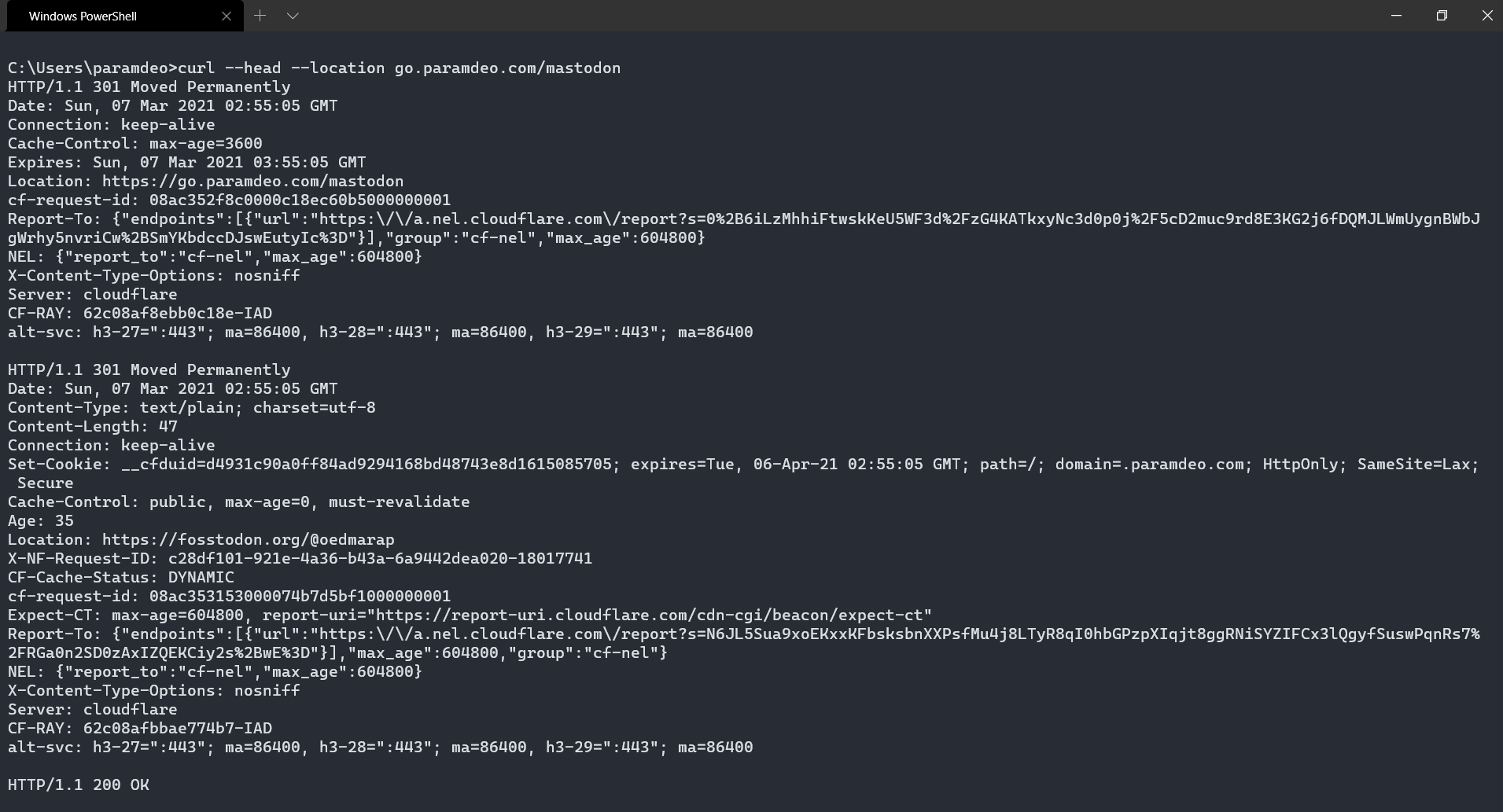Close the terminal window

(1486, 16)
